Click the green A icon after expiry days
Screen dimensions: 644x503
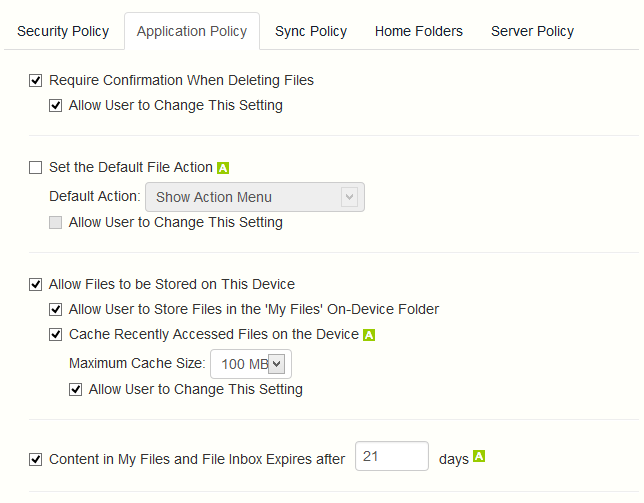click(479, 458)
